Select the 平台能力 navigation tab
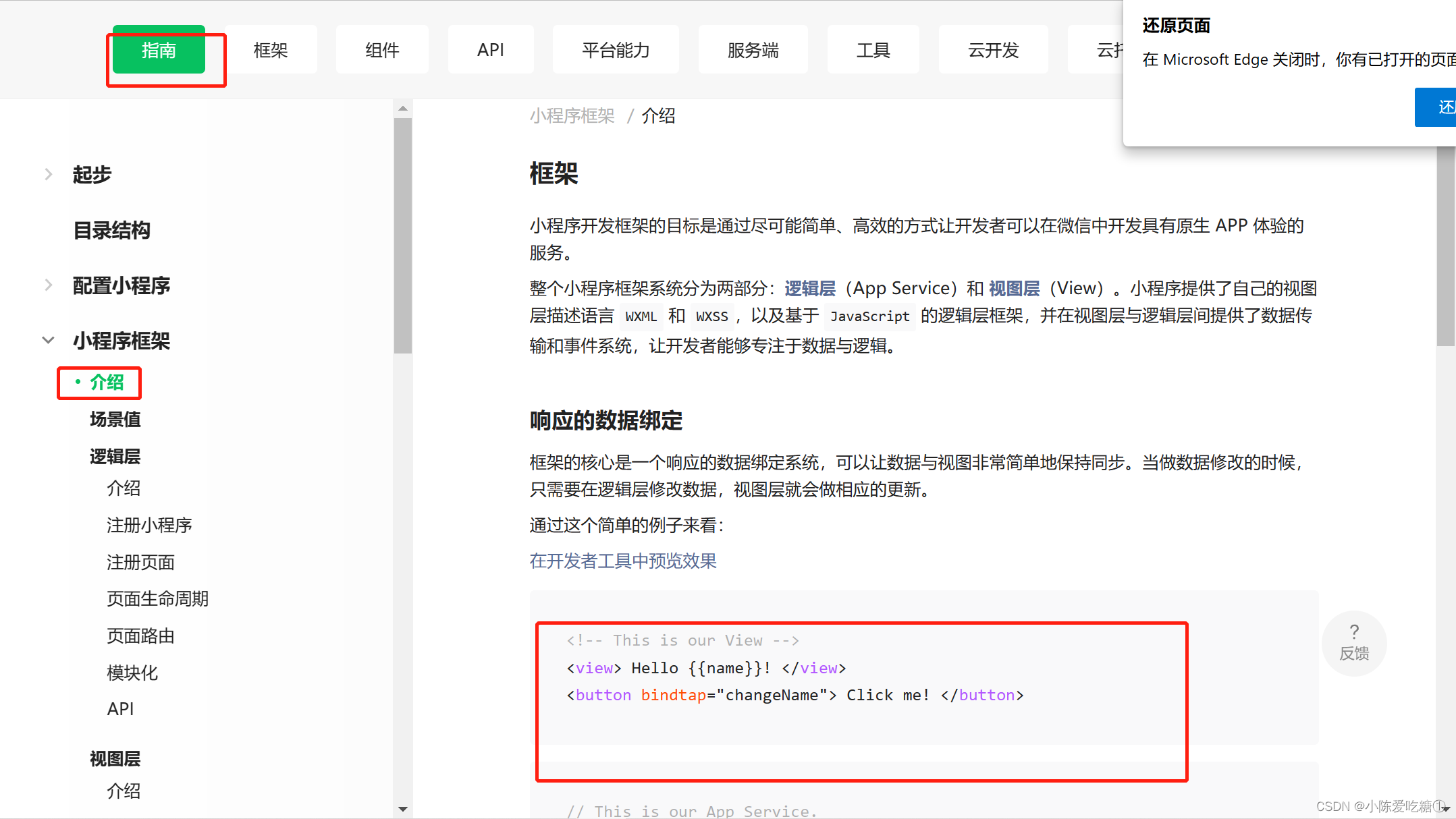 coord(616,50)
